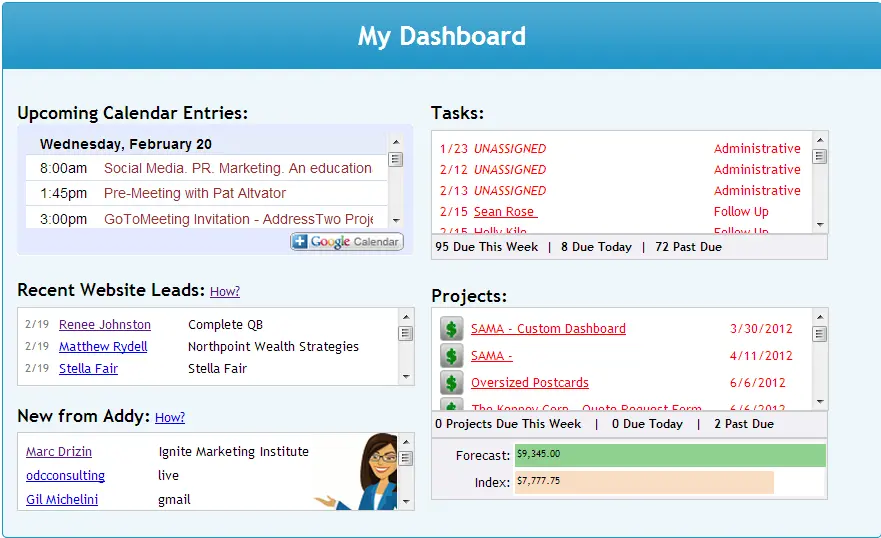Open Stella Fair lead link
Viewport: 881px width, 538px height.
(88, 368)
